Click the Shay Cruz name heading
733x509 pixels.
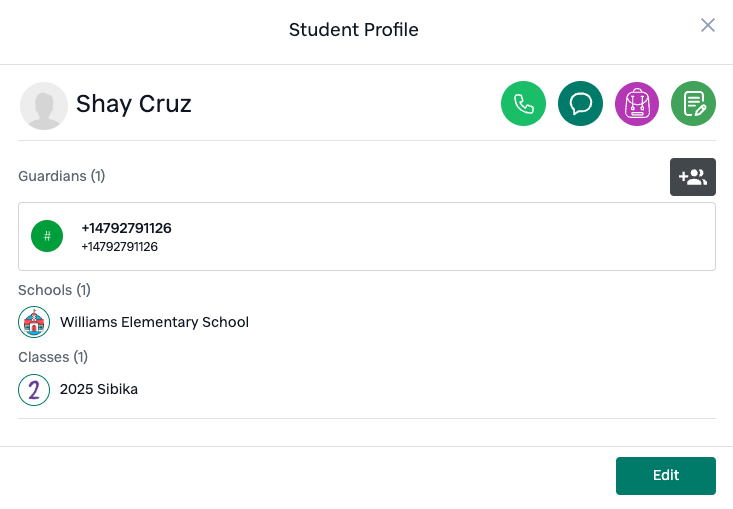click(134, 104)
